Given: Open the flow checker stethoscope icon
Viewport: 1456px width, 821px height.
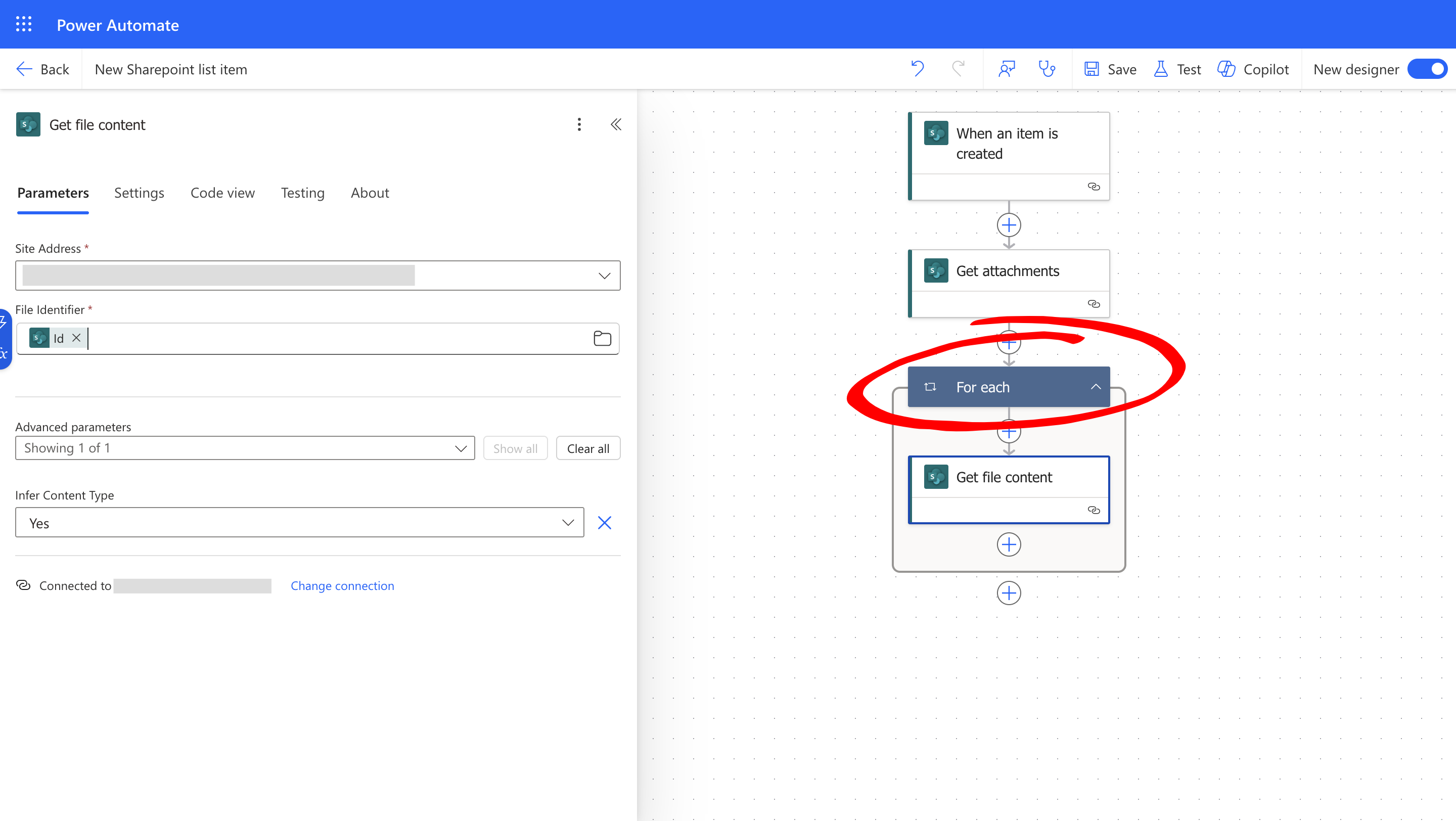Looking at the screenshot, I should [x=1047, y=69].
